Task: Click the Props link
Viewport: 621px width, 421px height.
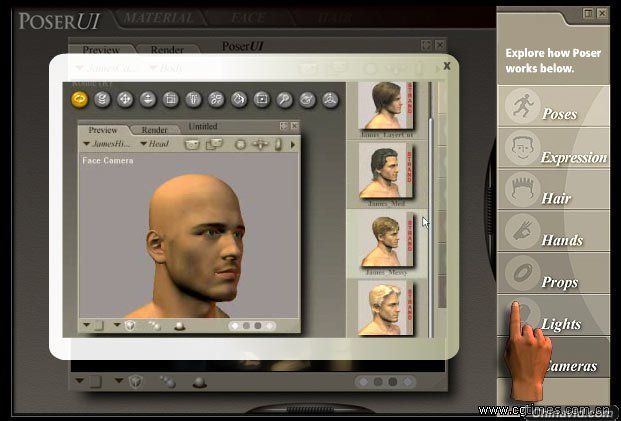Action: tap(560, 282)
